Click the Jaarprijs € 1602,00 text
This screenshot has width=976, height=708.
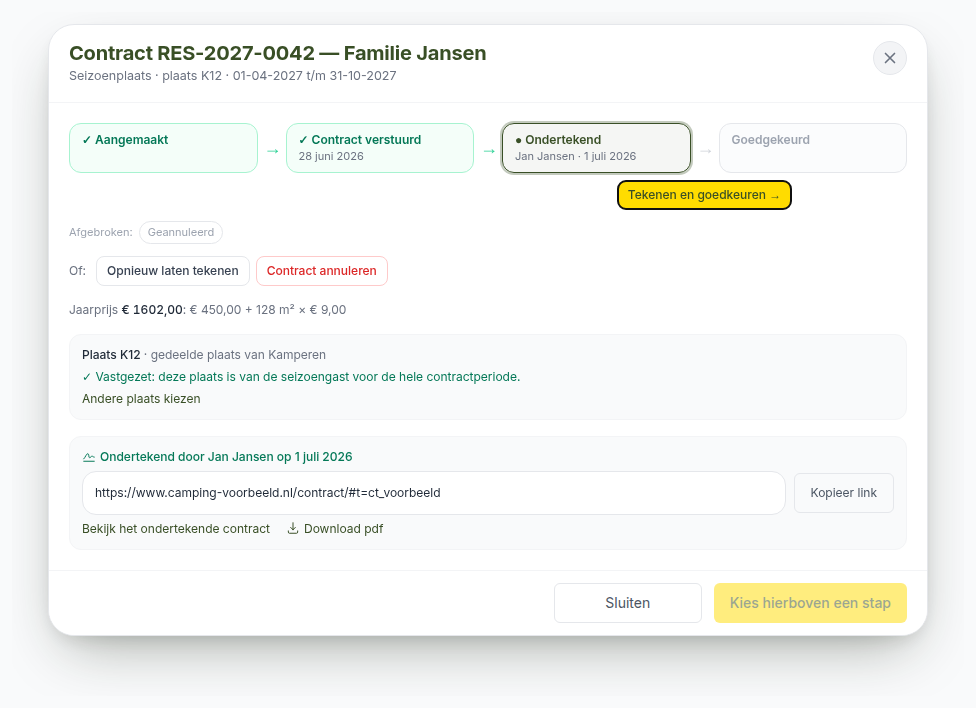pos(126,309)
